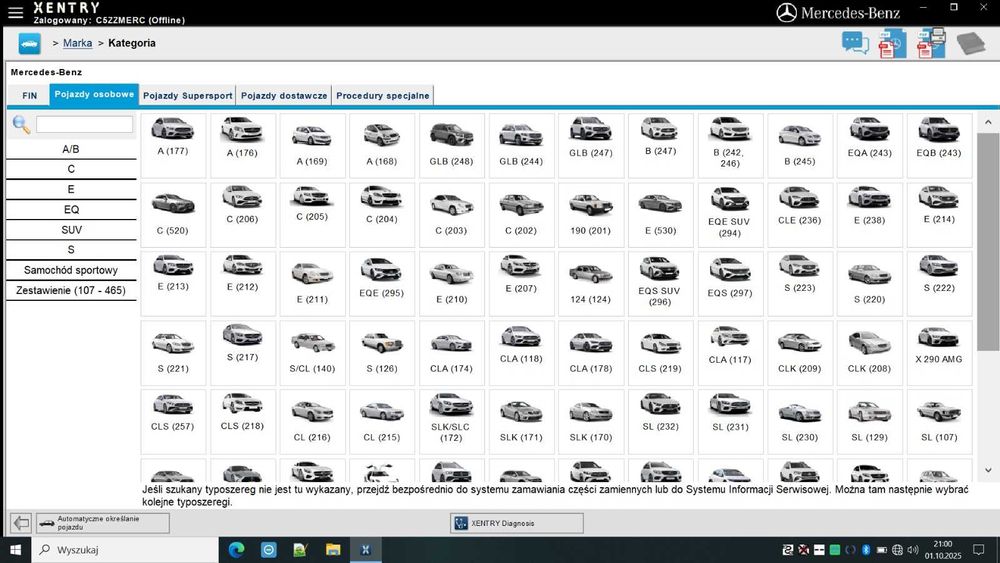The height and width of the screenshot is (563, 1000).
Task: Open the XENTRY hamburger menu
Action: (x=15, y=12)
